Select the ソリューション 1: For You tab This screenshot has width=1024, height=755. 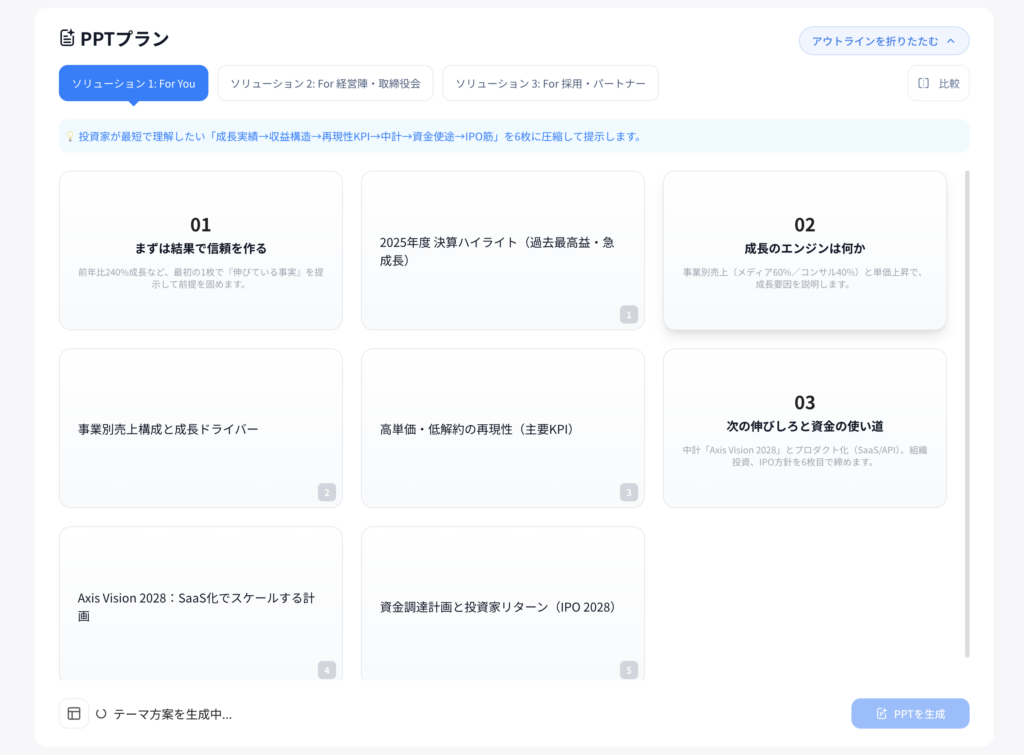133,83
